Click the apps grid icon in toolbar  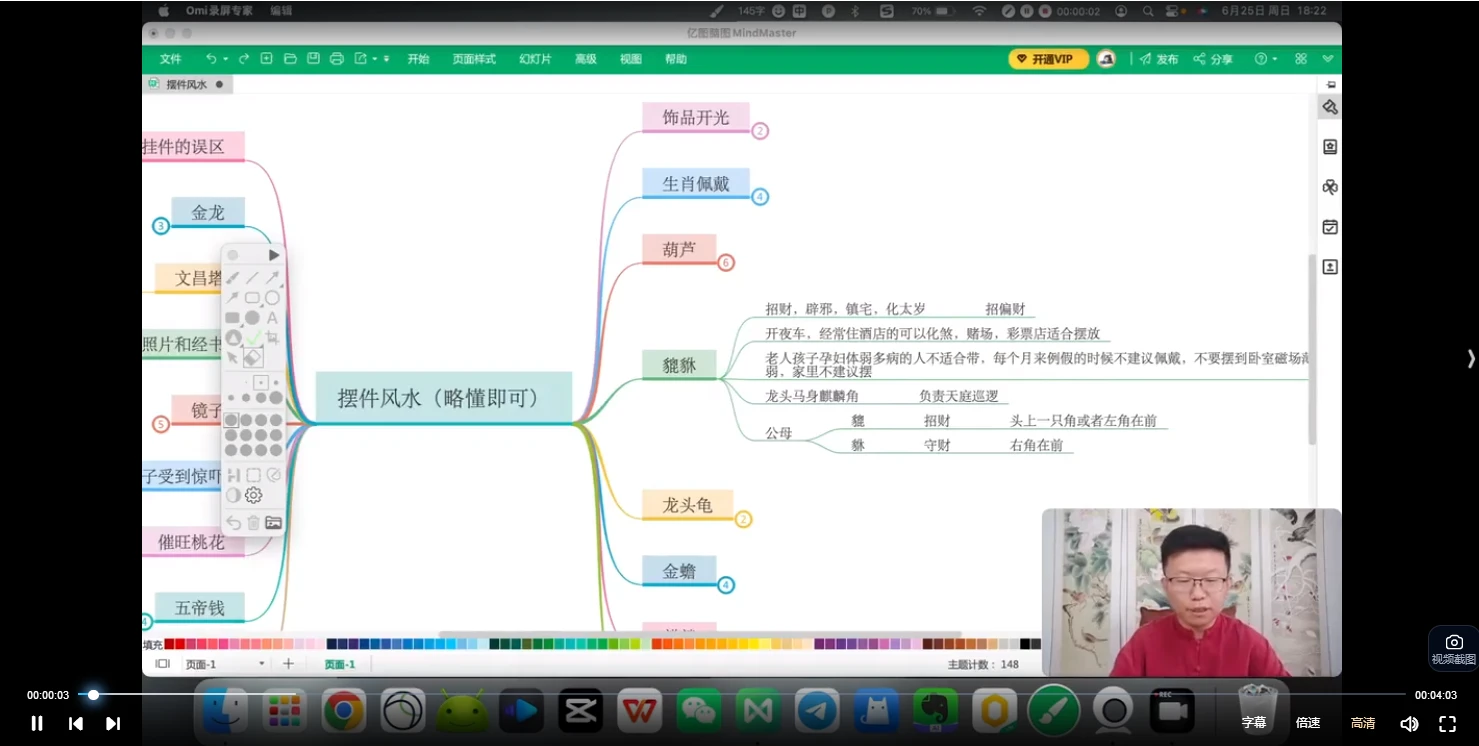(x=1301, y=59)
